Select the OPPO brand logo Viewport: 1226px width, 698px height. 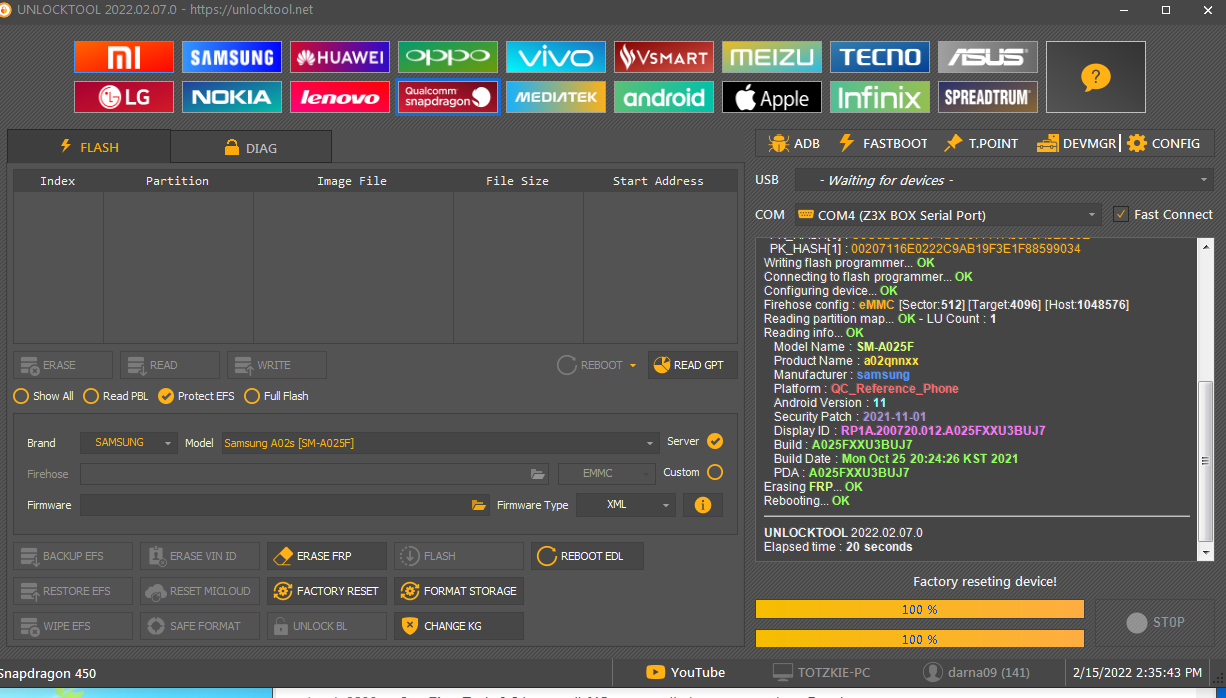pyautogui.click(x=448, y=57)
